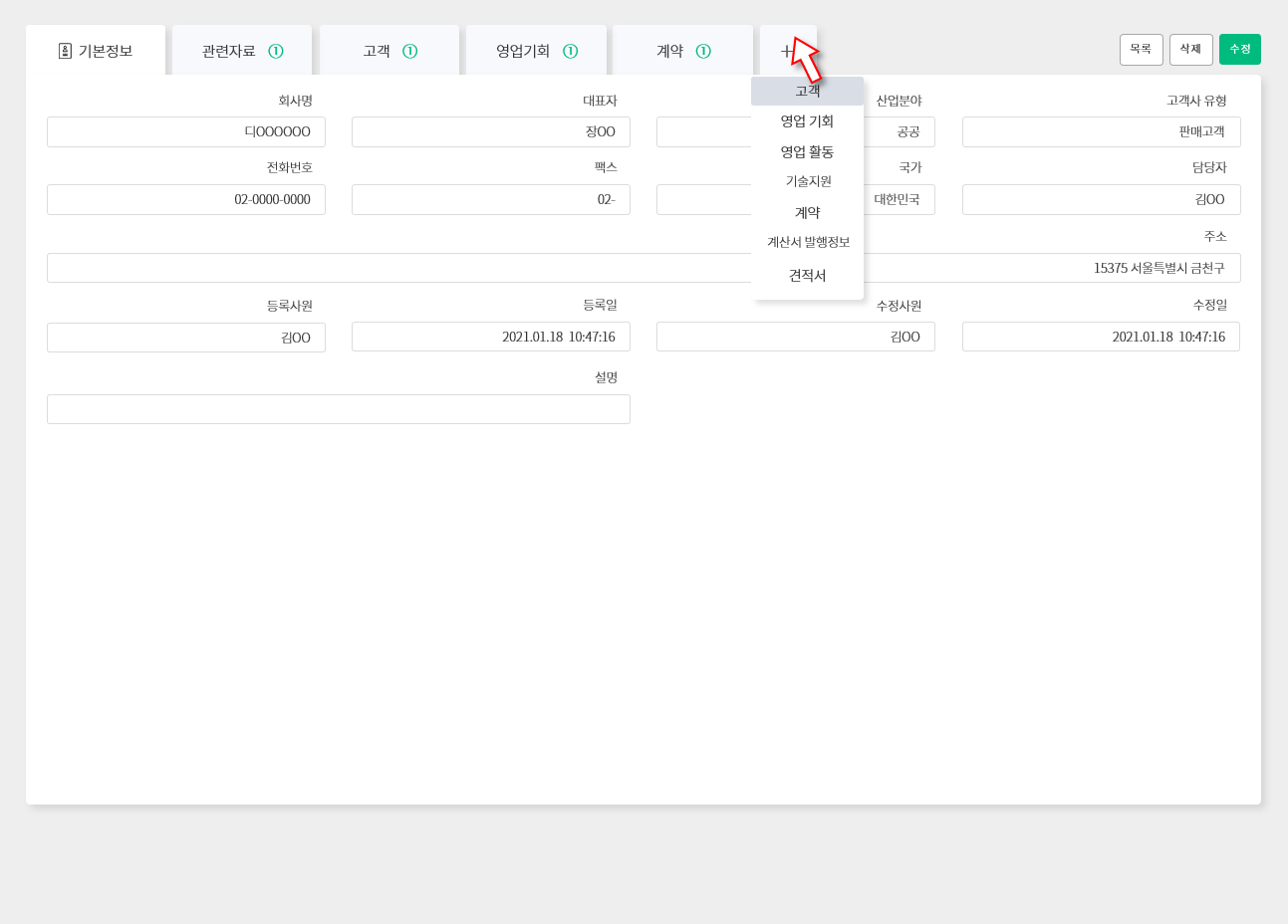Click the 전화번호 label
This screenshot has height=924, width=1288.
click(x=289, y=167)
